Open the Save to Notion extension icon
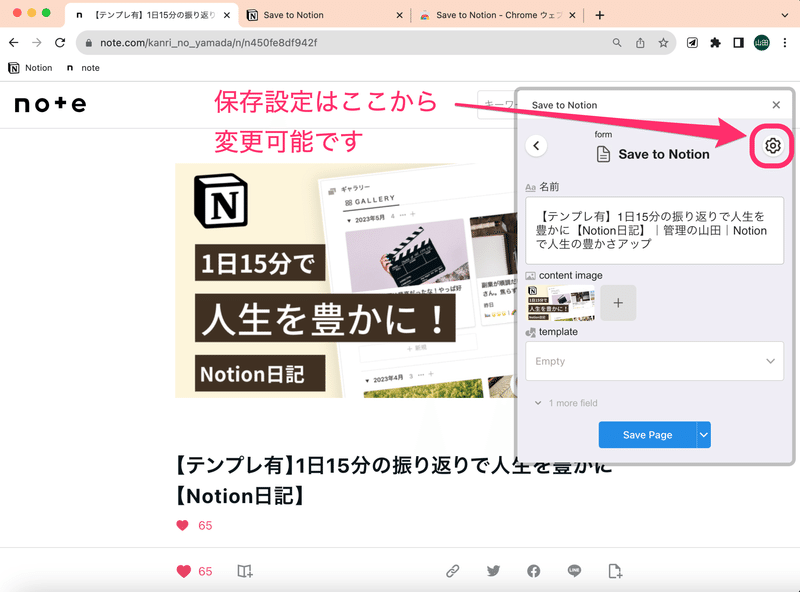Viewport: 800px width, 592px height. 692,43
